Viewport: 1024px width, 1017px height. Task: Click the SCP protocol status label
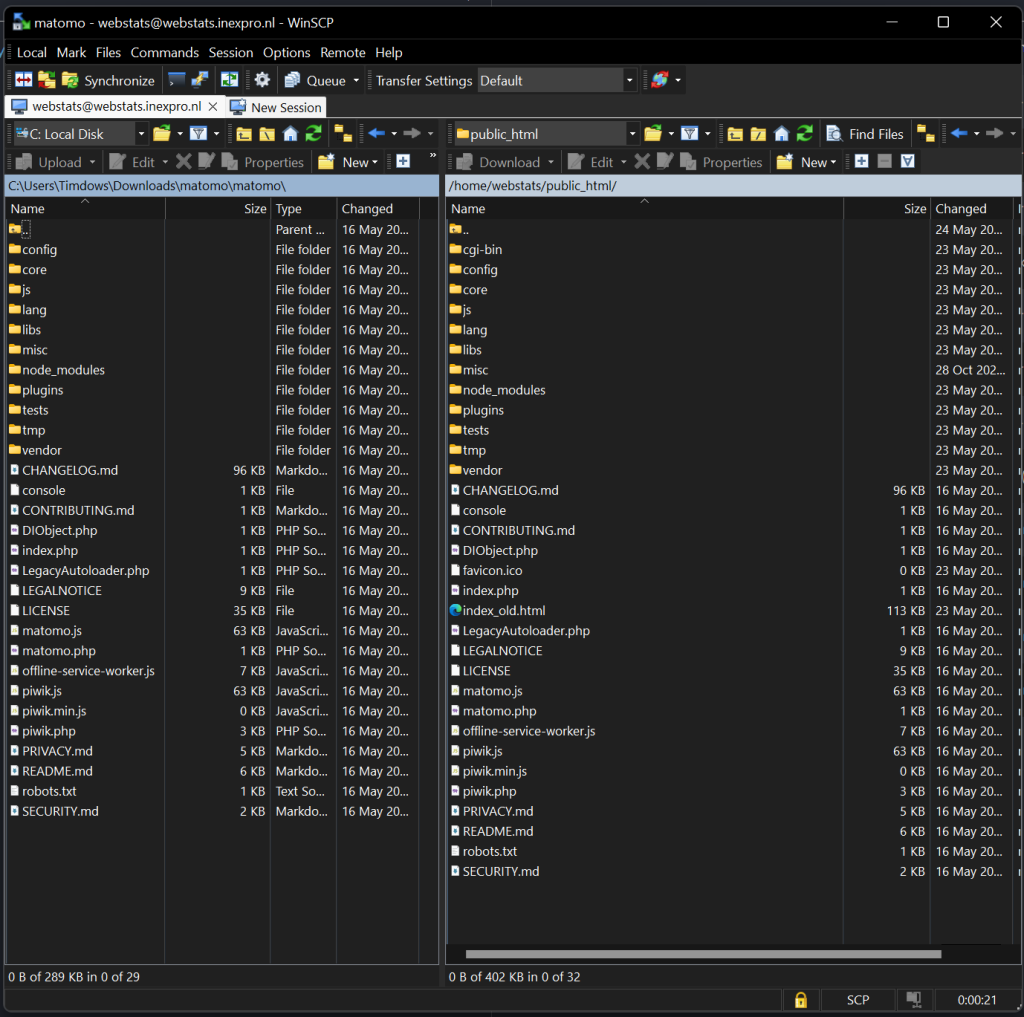pos(857,999)
